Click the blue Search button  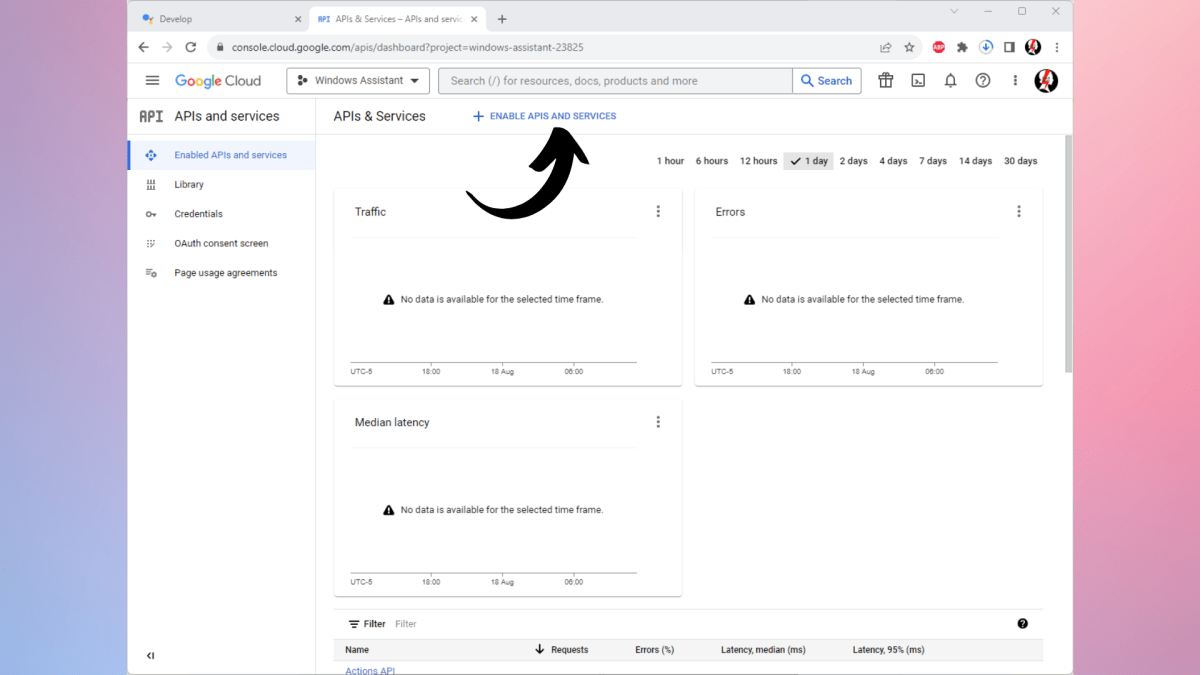[x=827, y=81]
